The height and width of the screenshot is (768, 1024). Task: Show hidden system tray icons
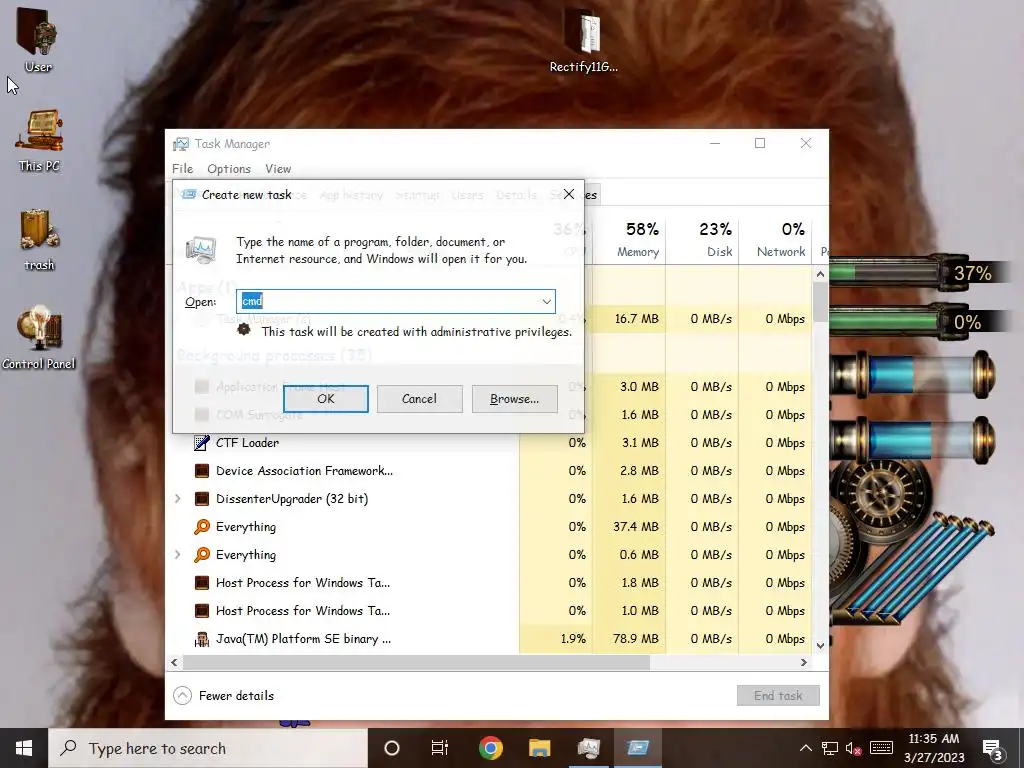(806, 748)
